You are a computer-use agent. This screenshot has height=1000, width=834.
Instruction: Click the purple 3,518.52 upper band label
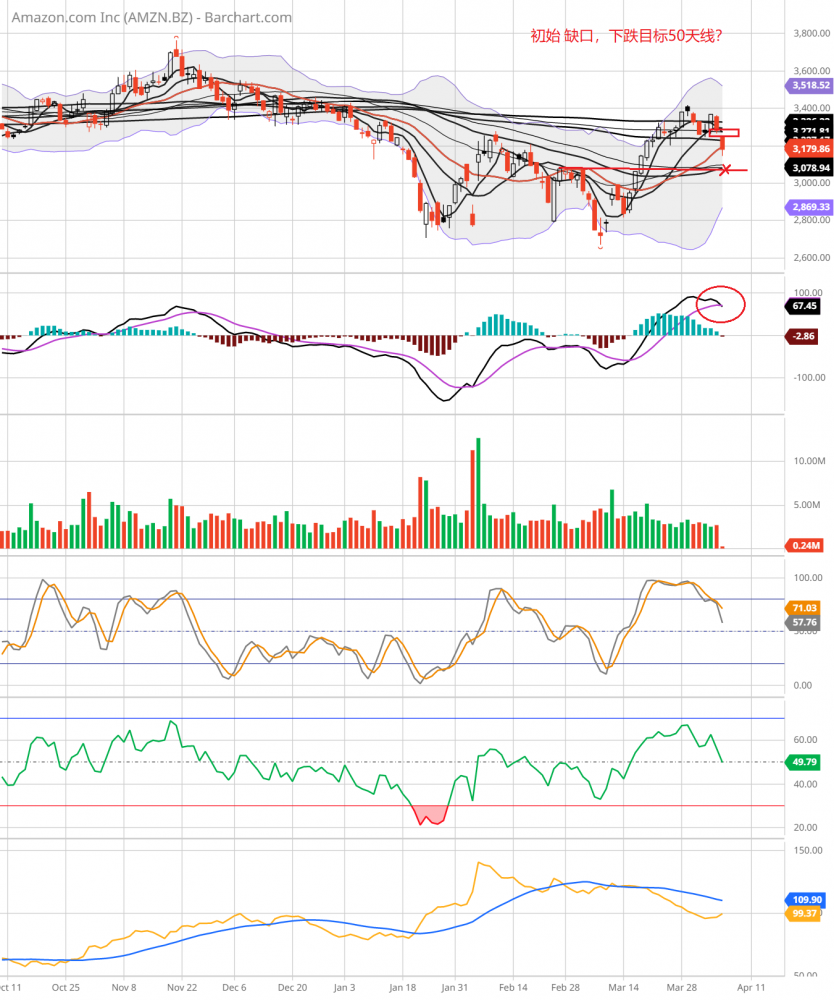[804, 86]
